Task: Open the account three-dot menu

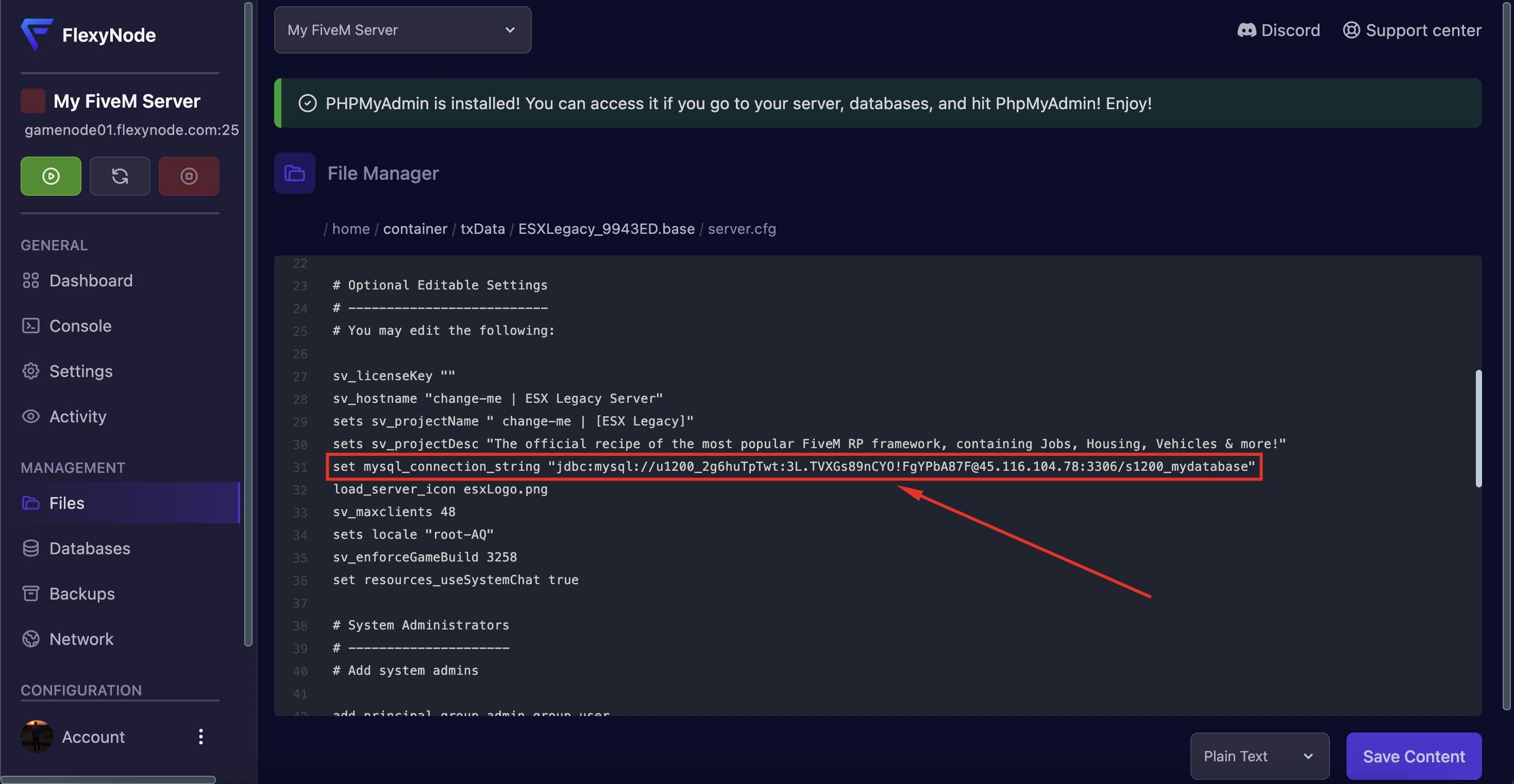Action: point(201,737)
